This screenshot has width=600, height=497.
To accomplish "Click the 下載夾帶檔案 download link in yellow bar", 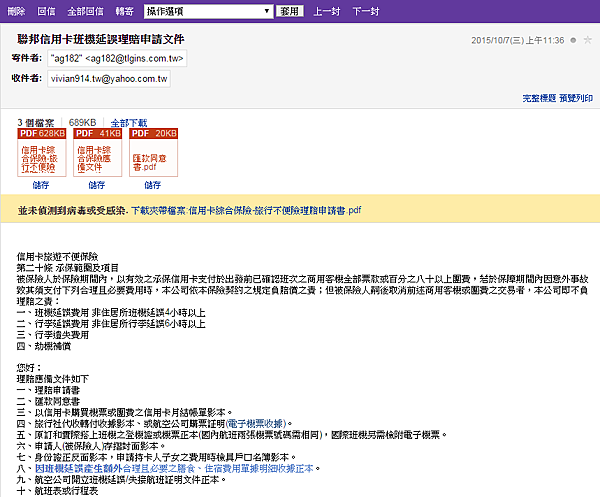I will [x=246, y=210].
